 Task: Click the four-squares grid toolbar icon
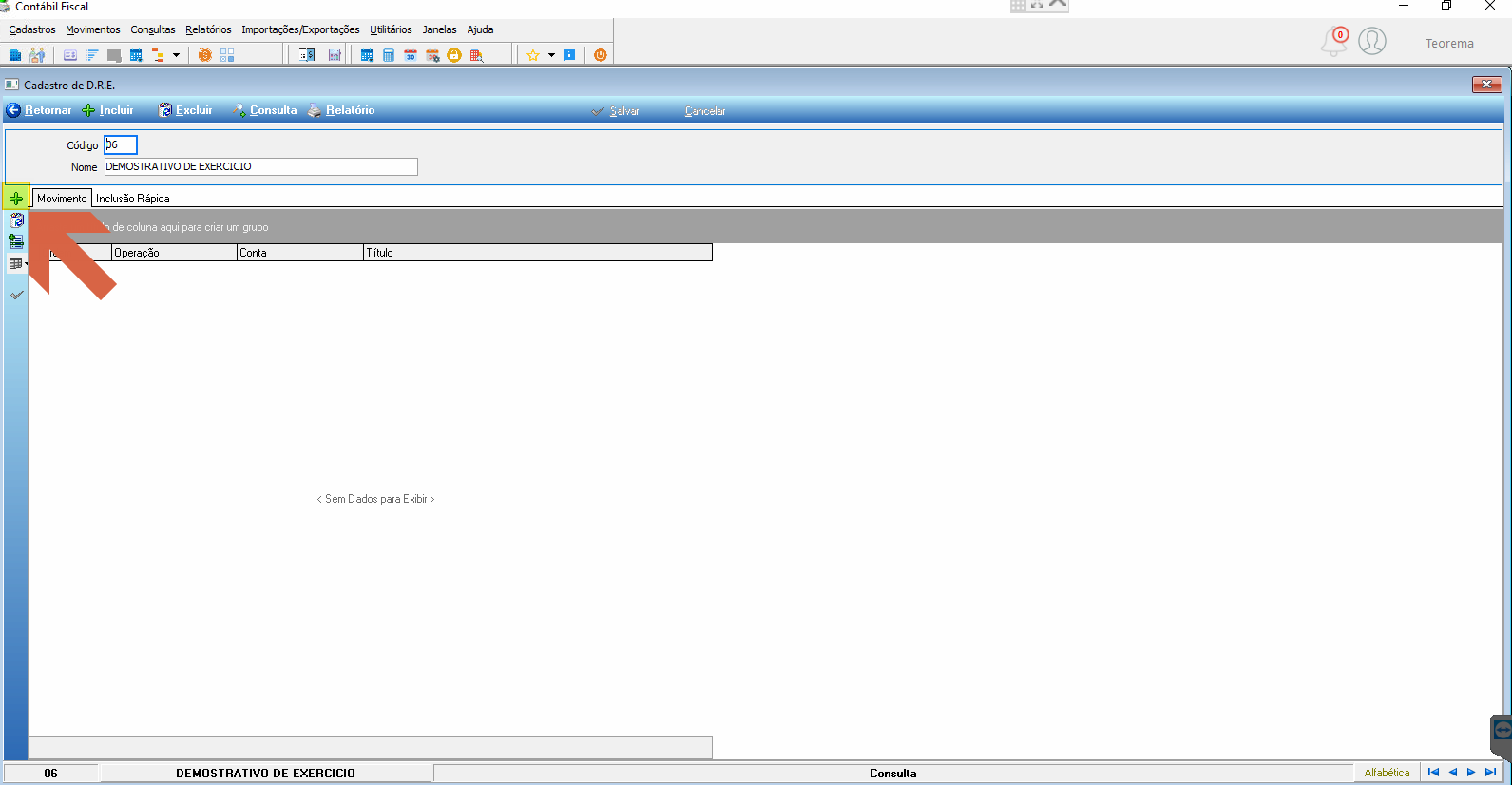227,55
